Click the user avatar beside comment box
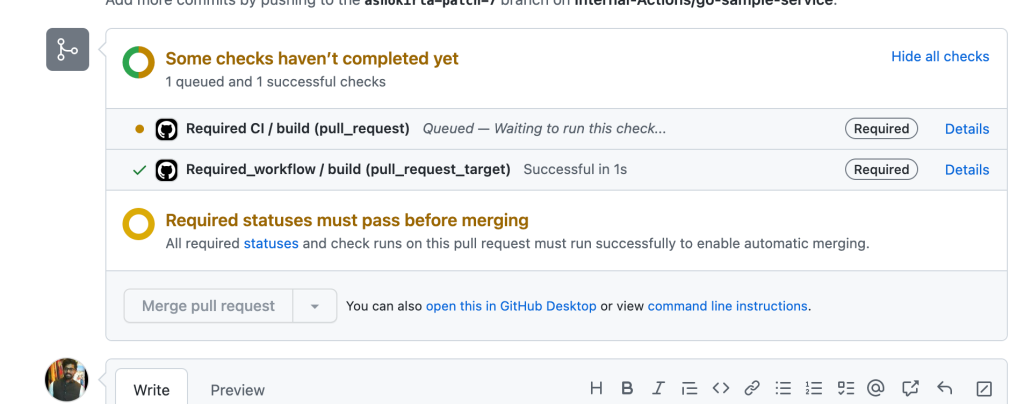Image resolution: width=1024 pixels, height=404 pixels. tap(67, 381)
